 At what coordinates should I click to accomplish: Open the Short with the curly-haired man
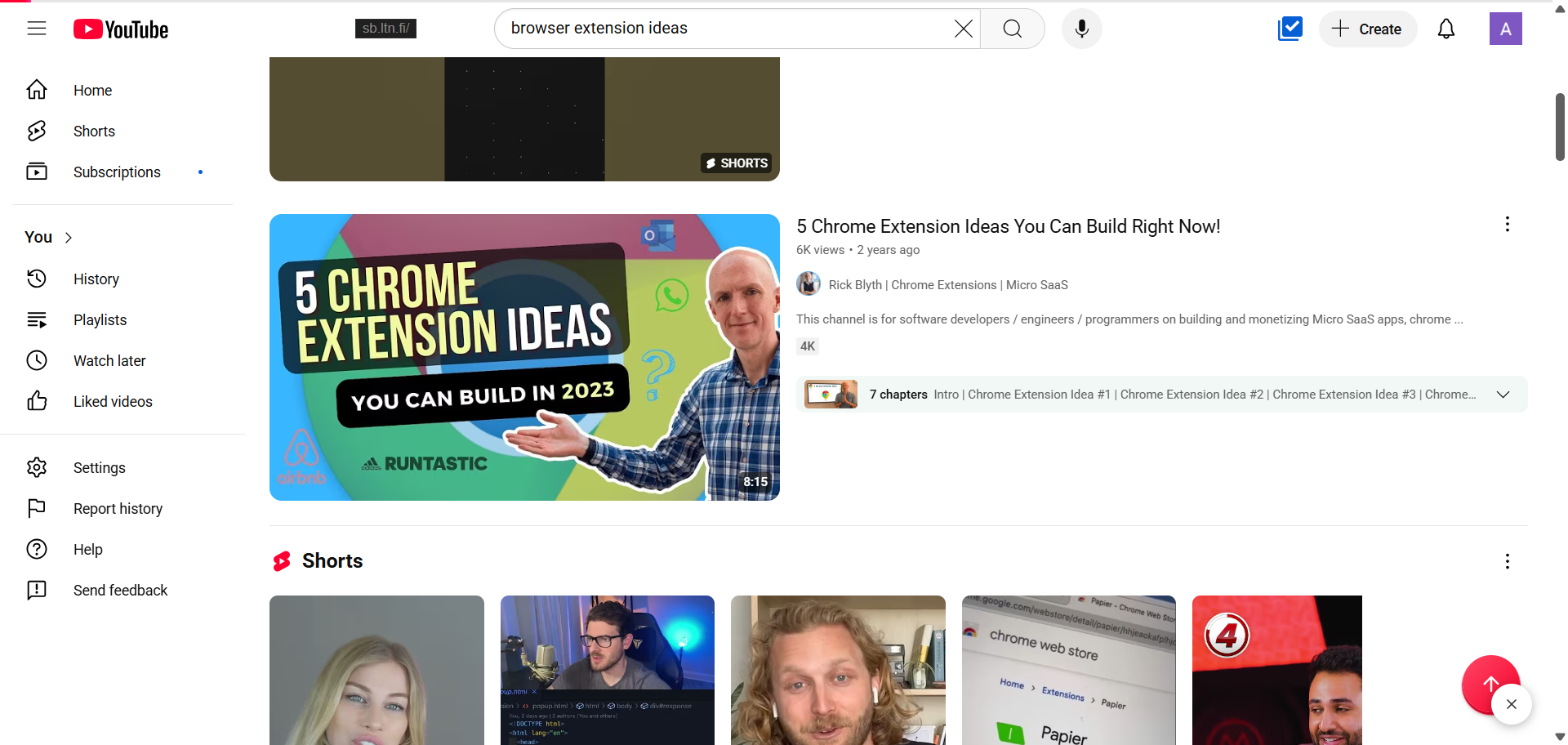point(838,670)
